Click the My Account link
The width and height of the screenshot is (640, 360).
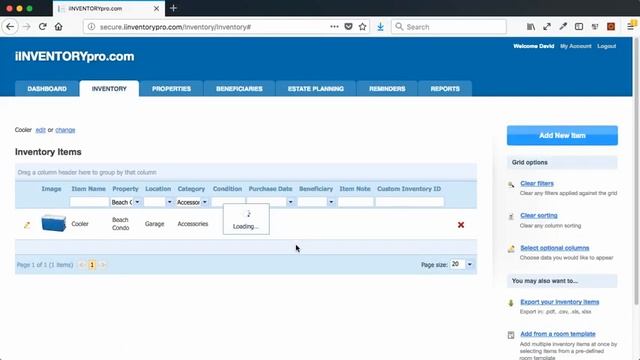(576, 46)
